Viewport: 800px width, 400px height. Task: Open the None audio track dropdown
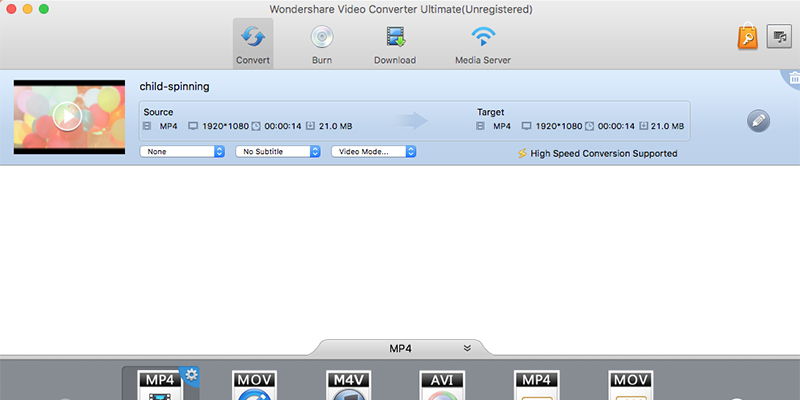click(182, 152)
